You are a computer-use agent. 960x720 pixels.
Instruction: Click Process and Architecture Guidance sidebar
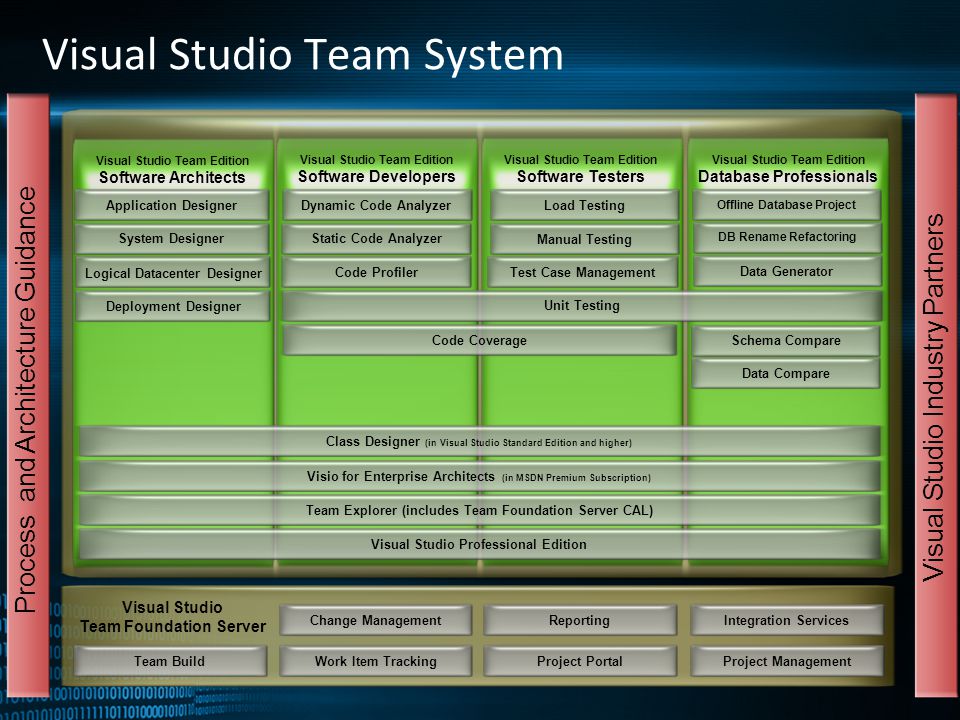point(28,395)
